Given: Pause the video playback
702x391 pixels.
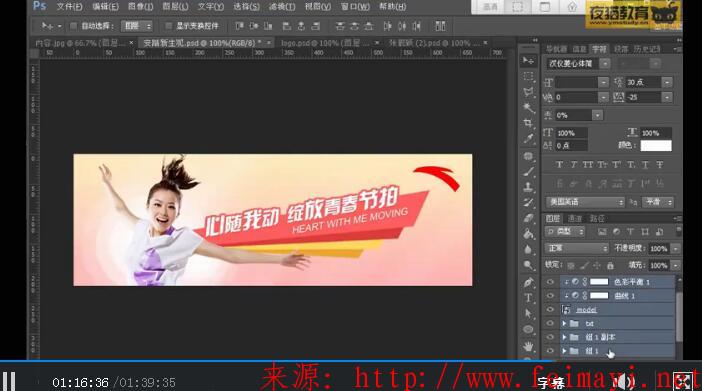Looking at the screenshot, I should click(x=9, y=381).
